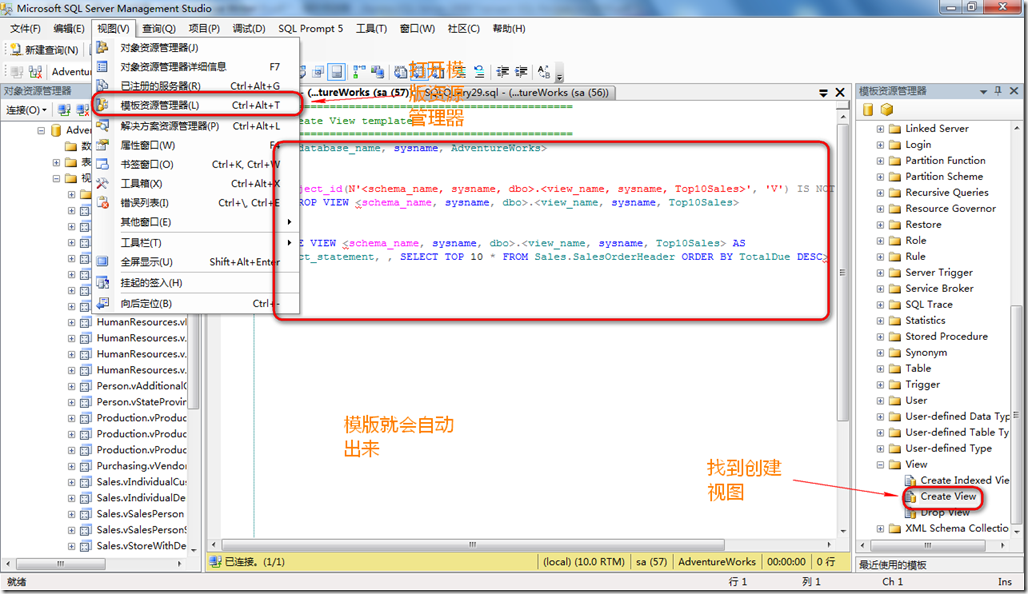Expand the 其他窗口(E) submenu

[x=197, y=222]
